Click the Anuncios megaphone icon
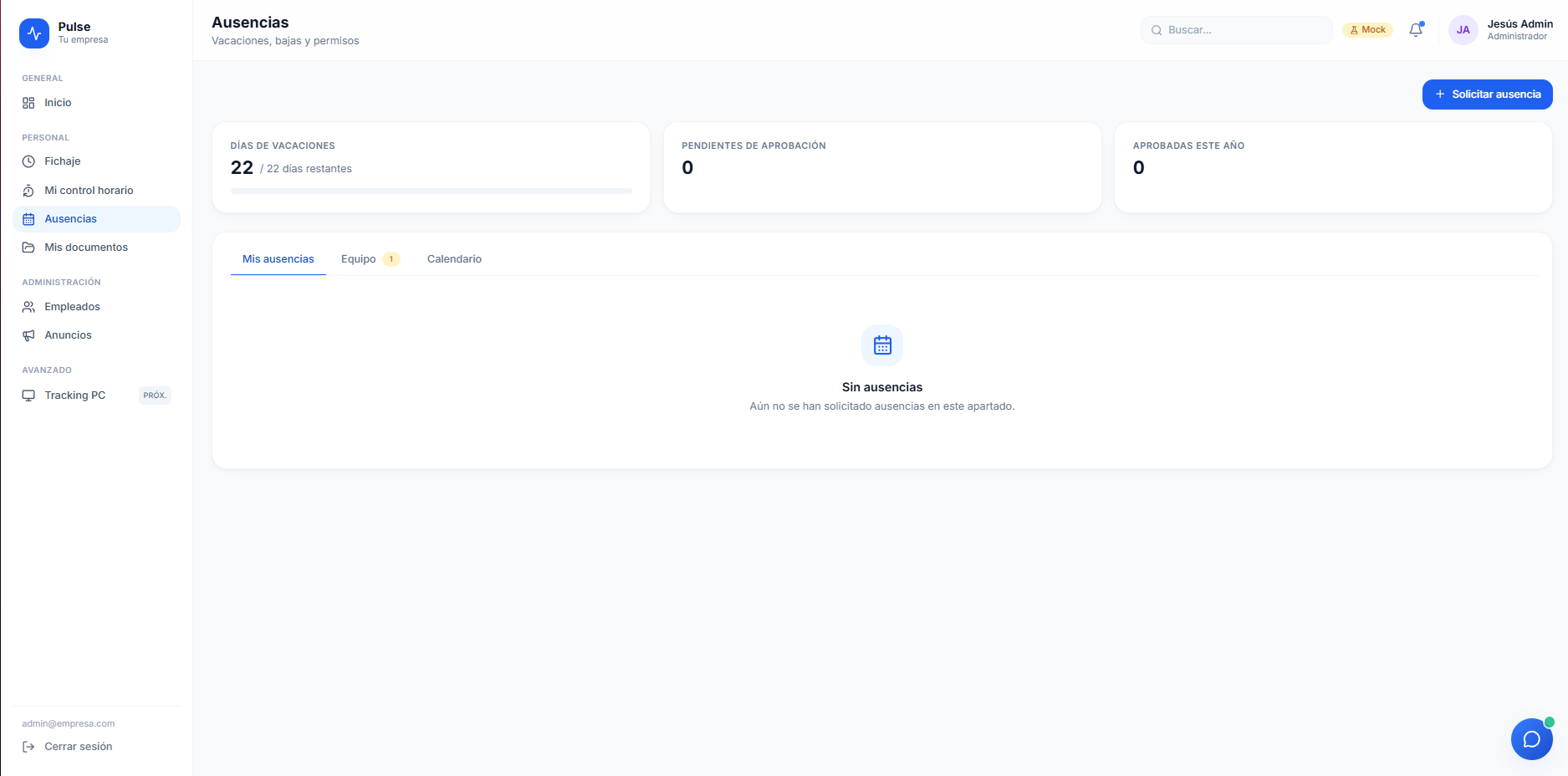This screenshot has width=1568, height=776. pos(28,335)
